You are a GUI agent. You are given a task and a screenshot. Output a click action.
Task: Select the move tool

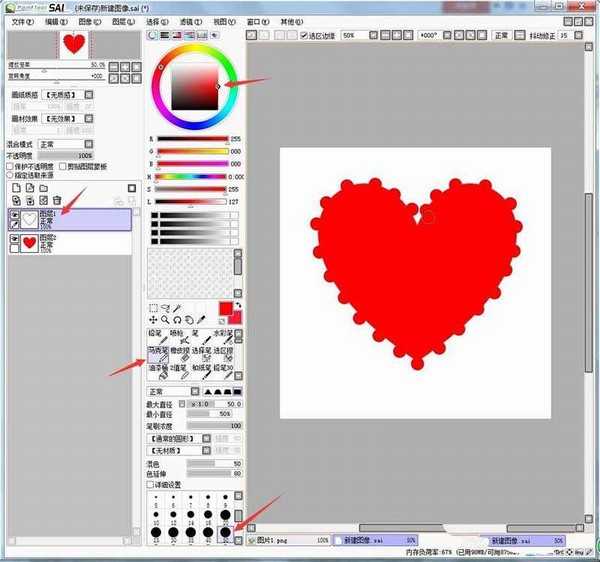coord(153,320)
